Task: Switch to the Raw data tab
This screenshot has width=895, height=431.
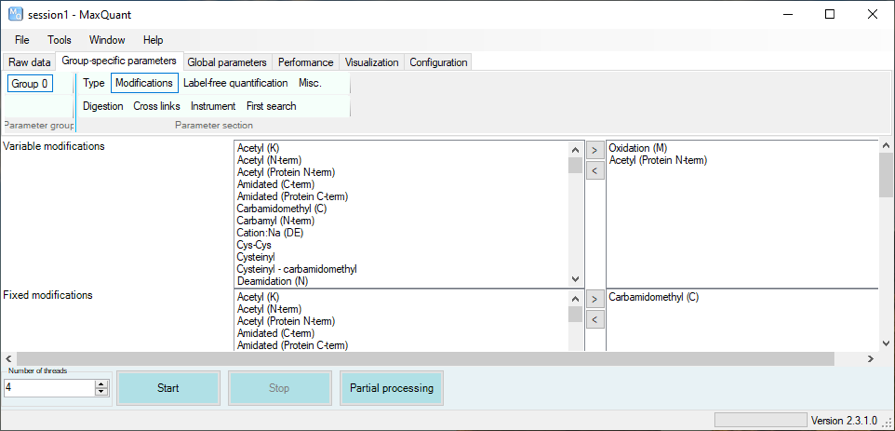Action: click(x=29, y=62)
